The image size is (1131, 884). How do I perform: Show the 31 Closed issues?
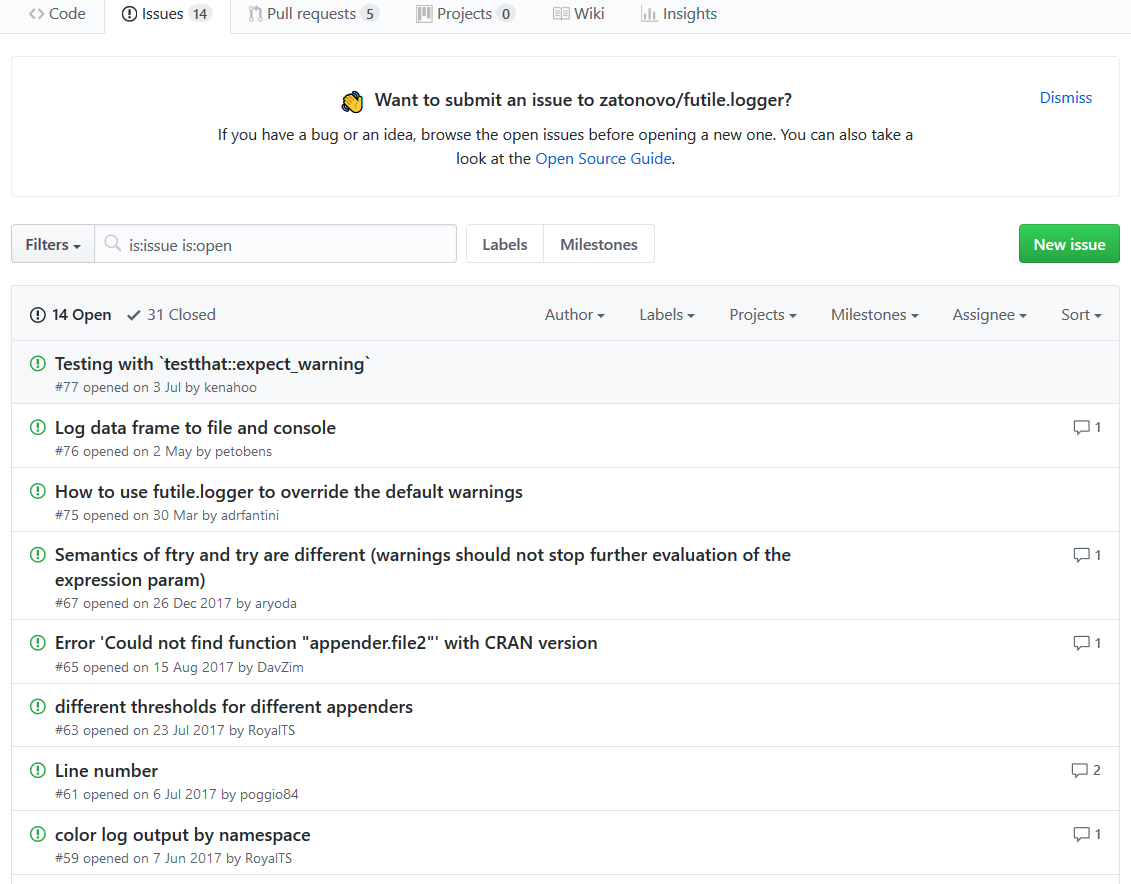pos(171,314)
